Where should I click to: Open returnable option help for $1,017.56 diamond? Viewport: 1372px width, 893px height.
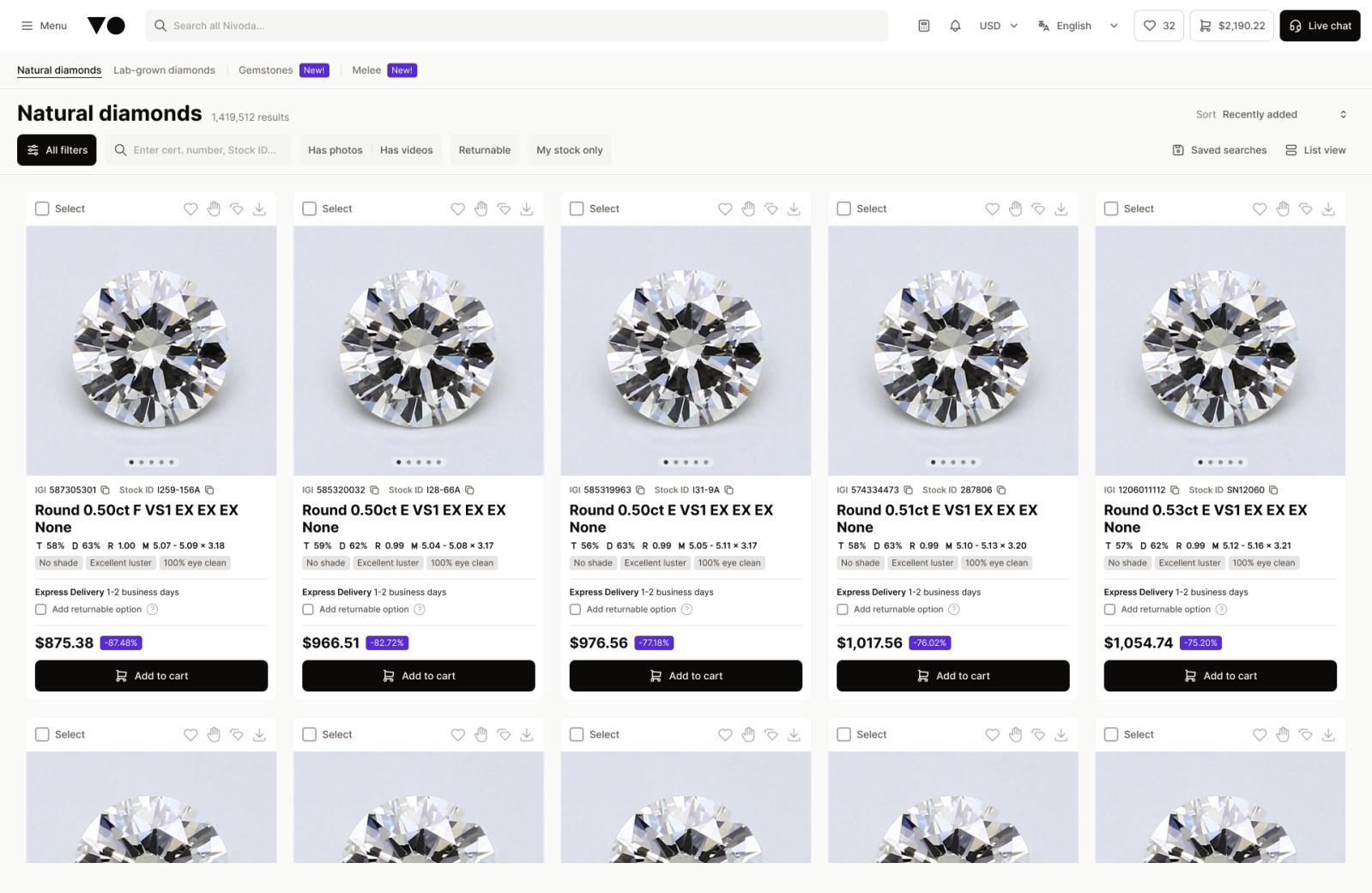954,609
